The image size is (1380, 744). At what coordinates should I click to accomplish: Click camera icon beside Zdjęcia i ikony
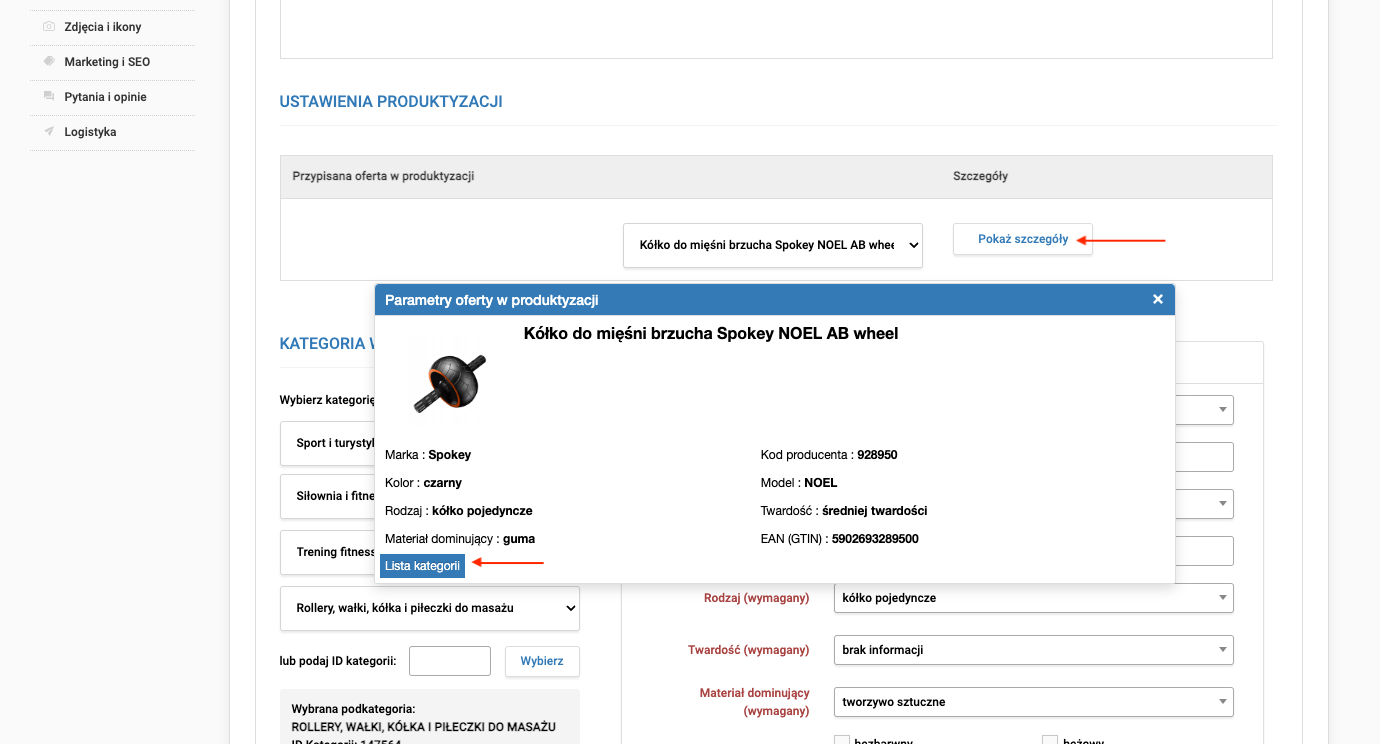[x=49, y=27]
